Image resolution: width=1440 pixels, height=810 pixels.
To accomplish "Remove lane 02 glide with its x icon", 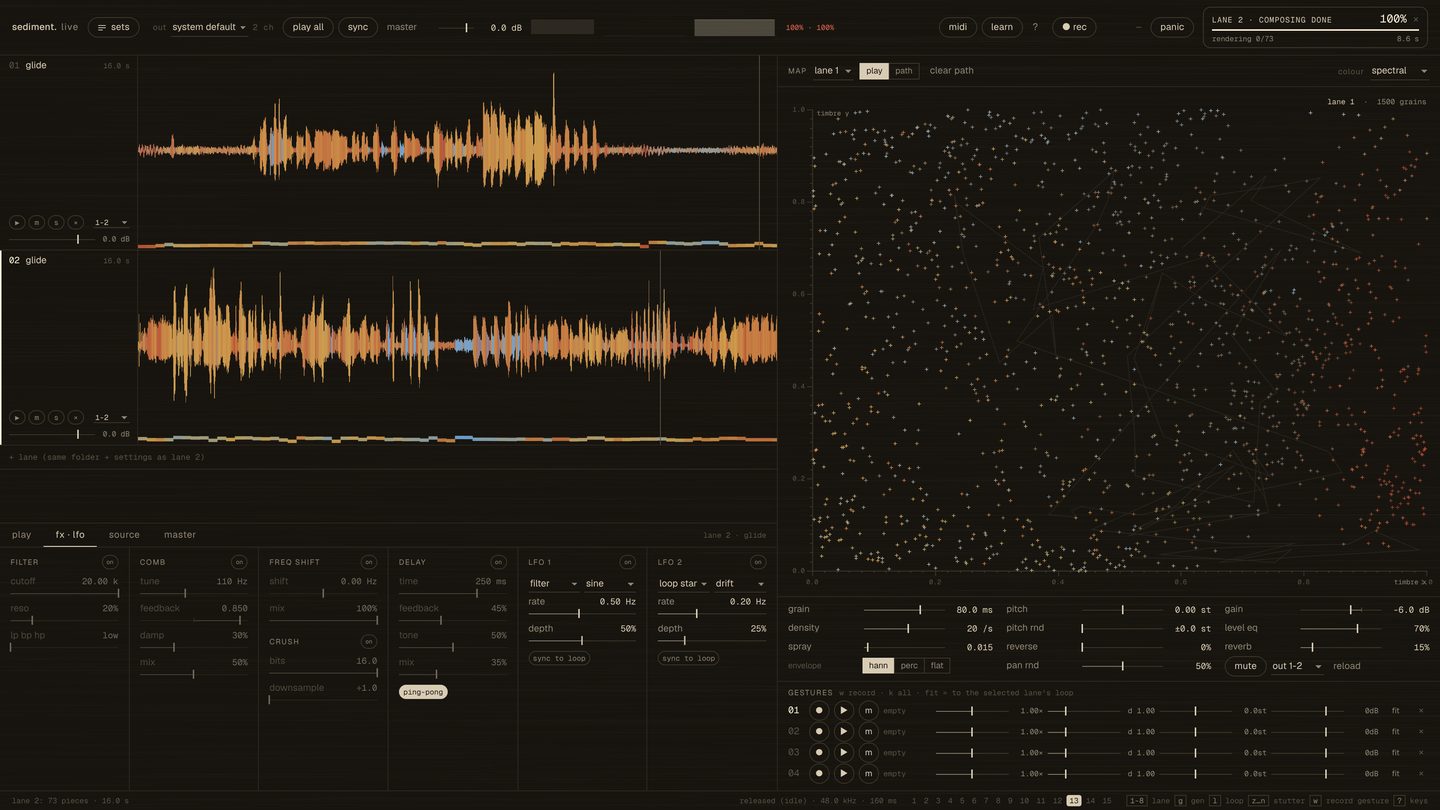I will coord(75,417).
